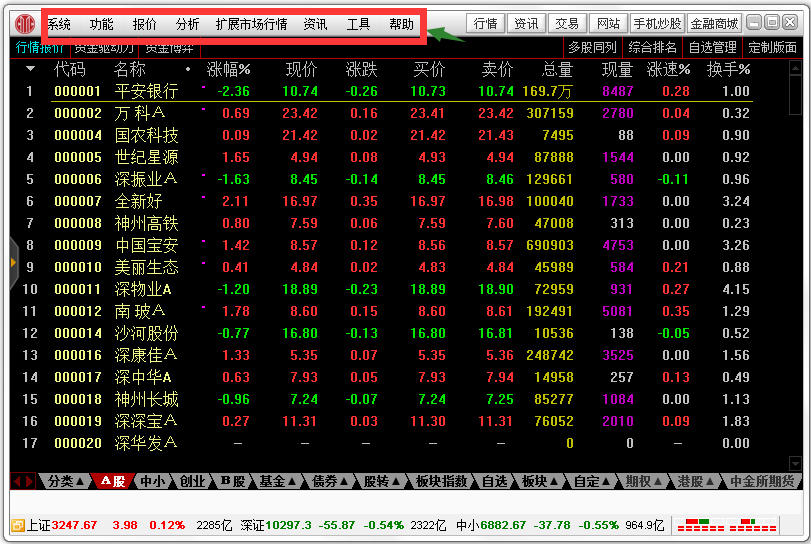Viewport: 811px width, 544px height.
Task: Sort by 涨幅% column header
Action: (x=229, y=69)
